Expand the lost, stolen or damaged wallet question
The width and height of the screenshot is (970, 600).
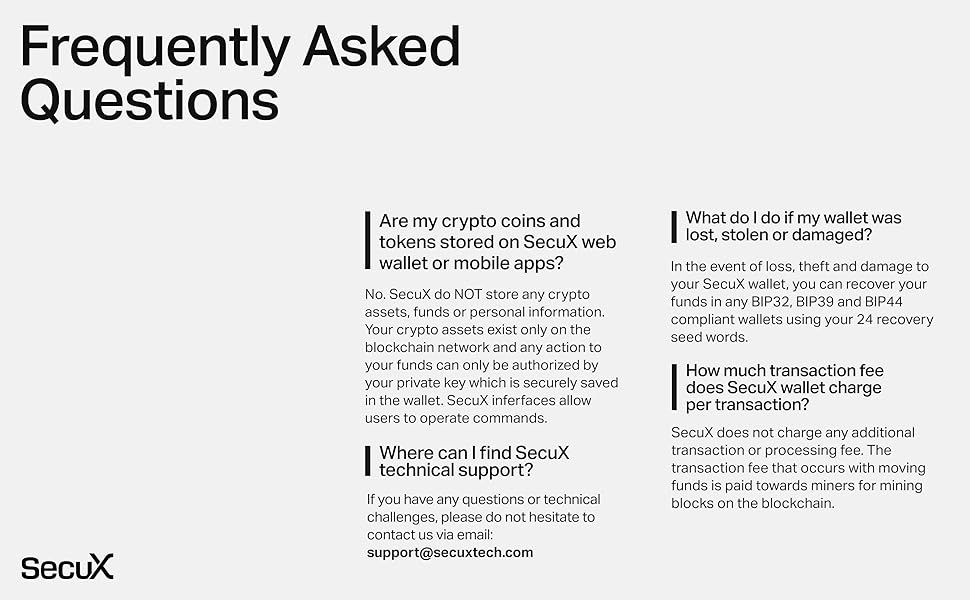pos(793,226)
